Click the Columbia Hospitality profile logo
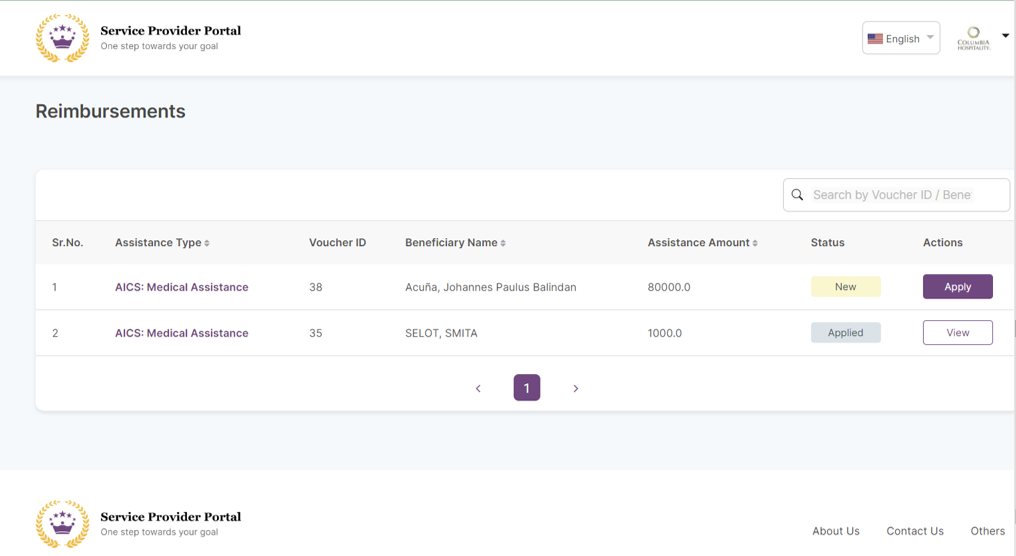1016x556 pixels. 973,38
